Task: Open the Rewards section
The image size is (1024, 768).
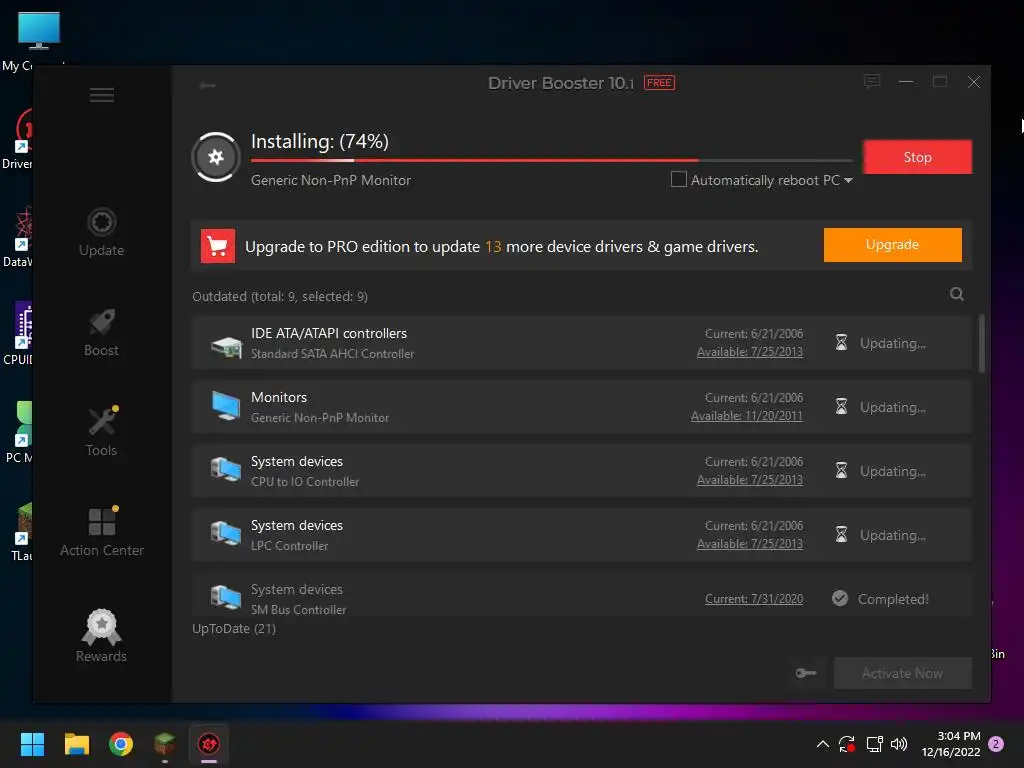Action: tap(101, 635)
